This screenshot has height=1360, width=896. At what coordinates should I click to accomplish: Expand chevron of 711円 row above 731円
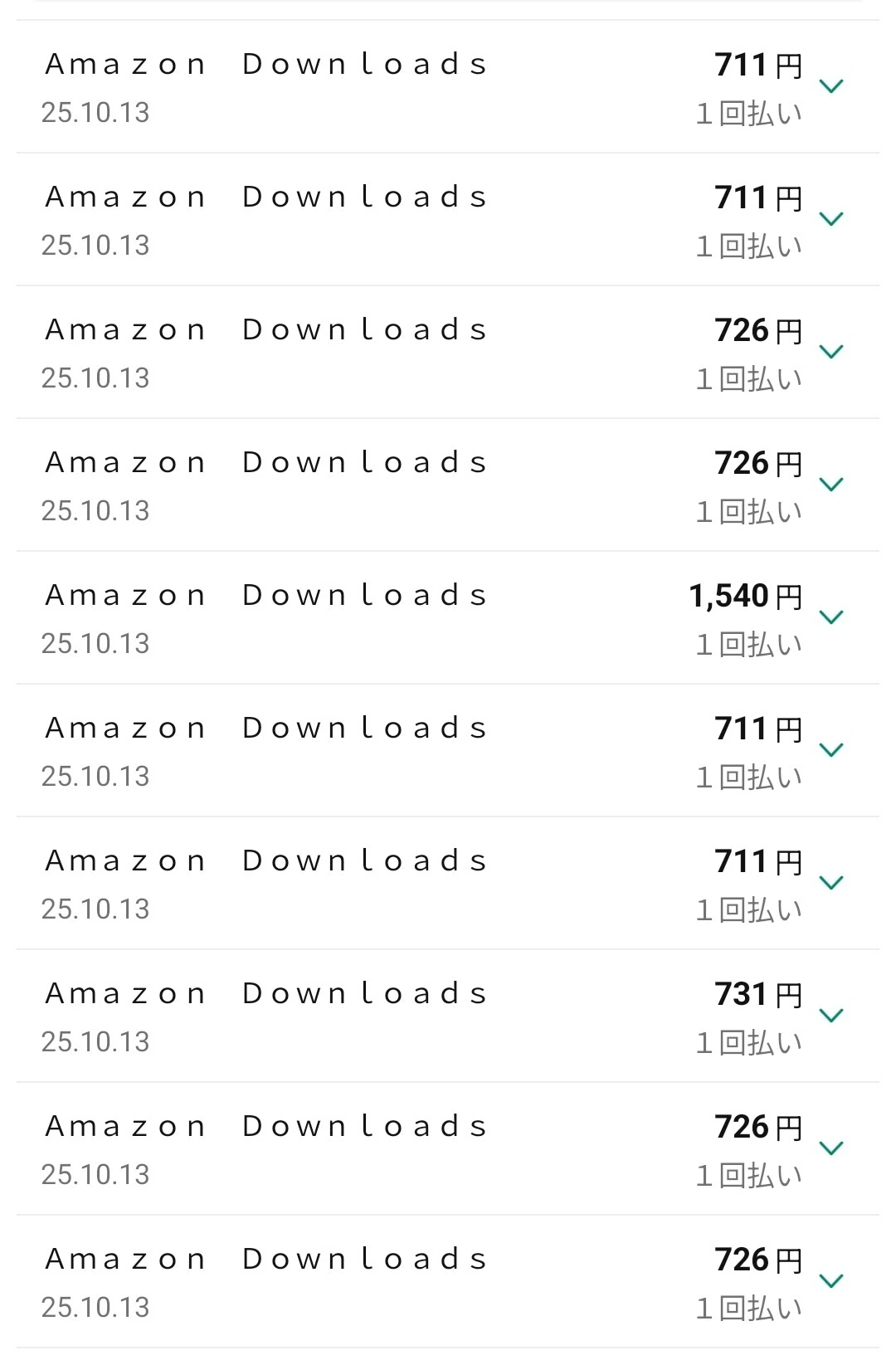coord(830,883)
